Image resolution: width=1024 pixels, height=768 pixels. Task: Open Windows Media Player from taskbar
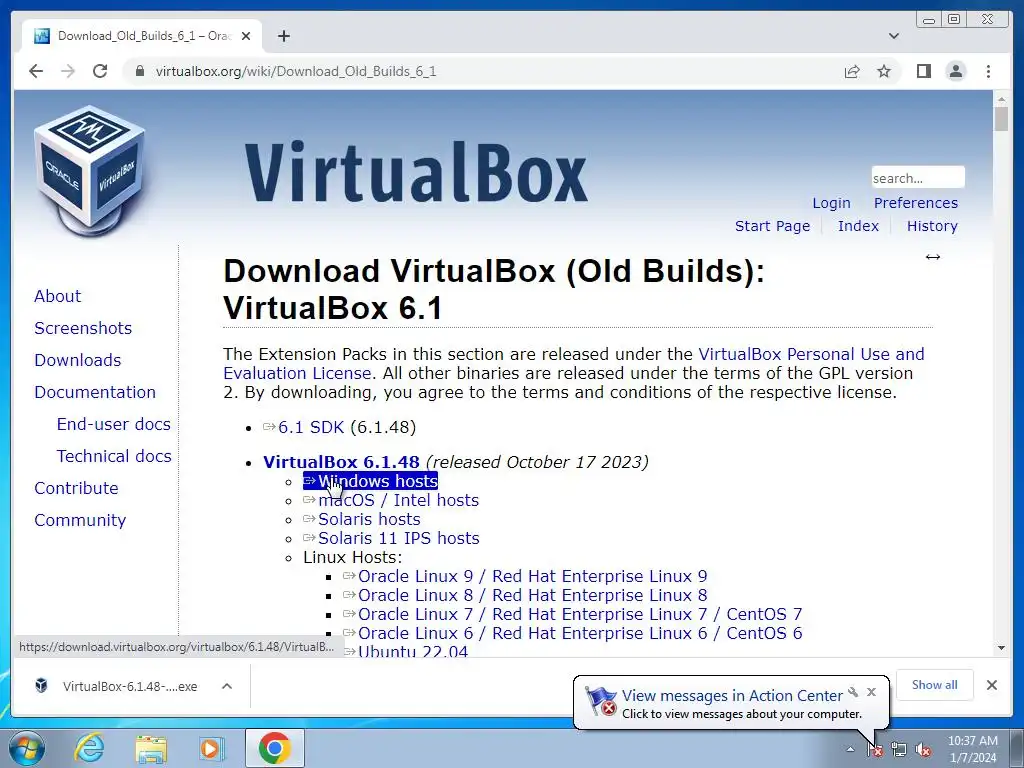pyautogui.click(x=212, y=748)
